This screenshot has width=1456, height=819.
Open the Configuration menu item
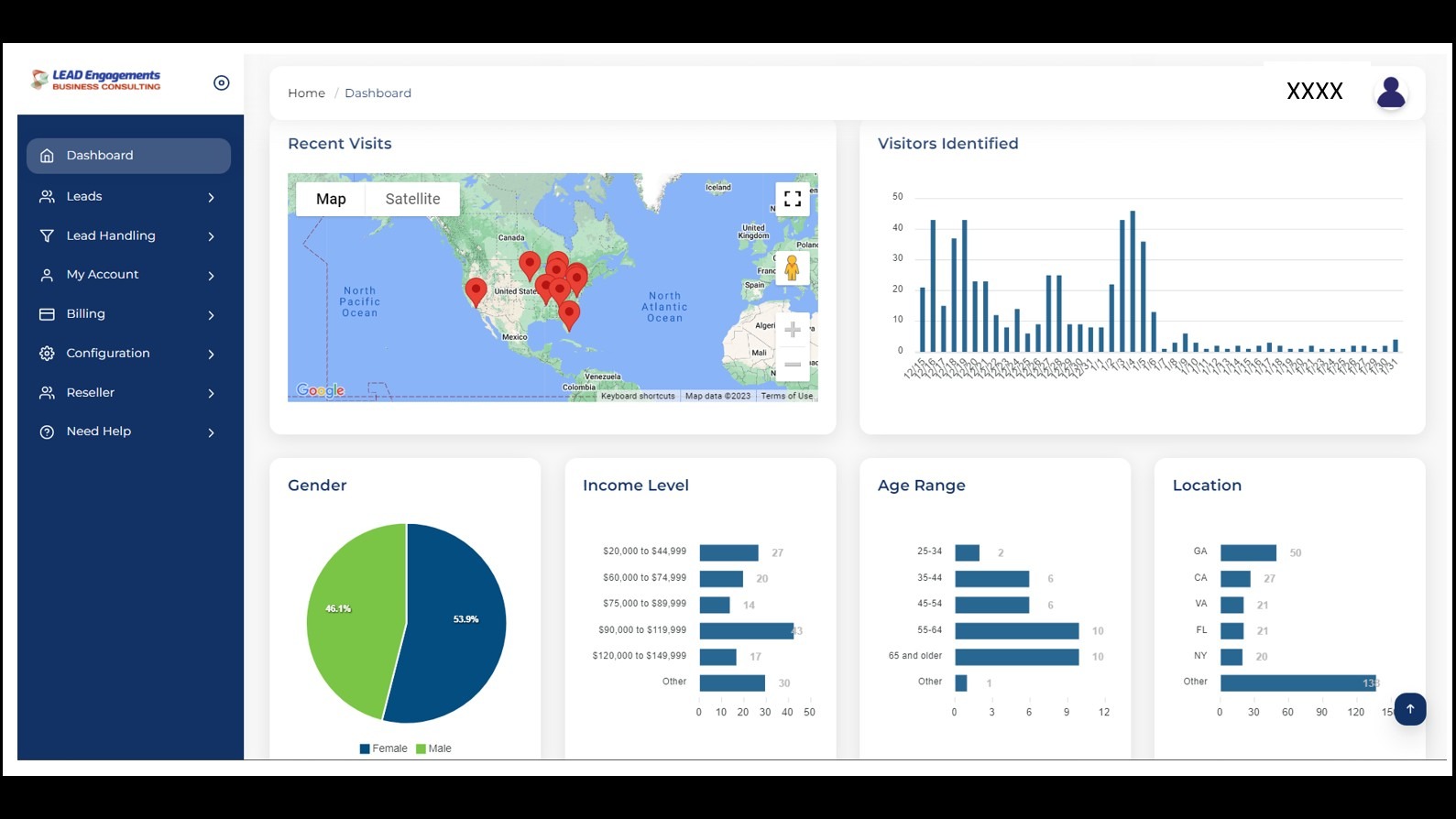tap(108, 354)
